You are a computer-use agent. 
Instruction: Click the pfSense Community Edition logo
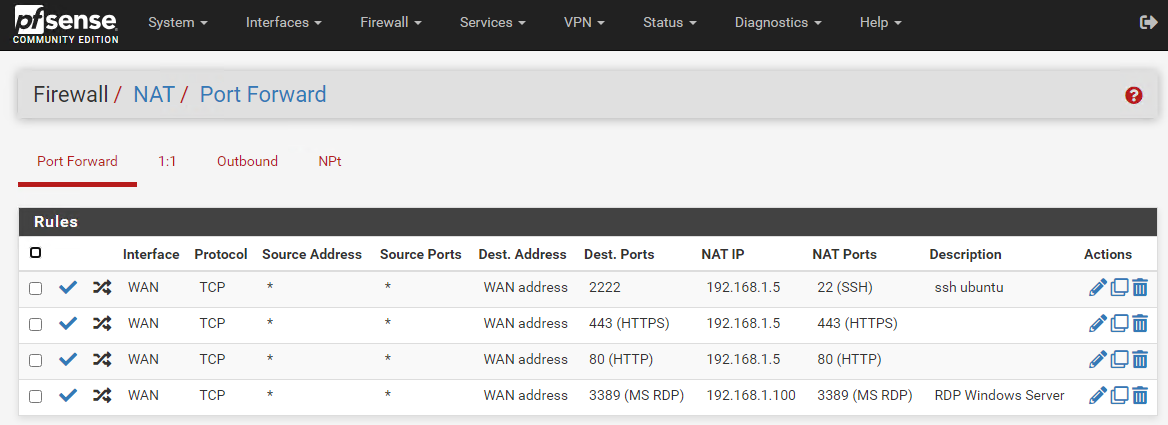click(66, 24)
